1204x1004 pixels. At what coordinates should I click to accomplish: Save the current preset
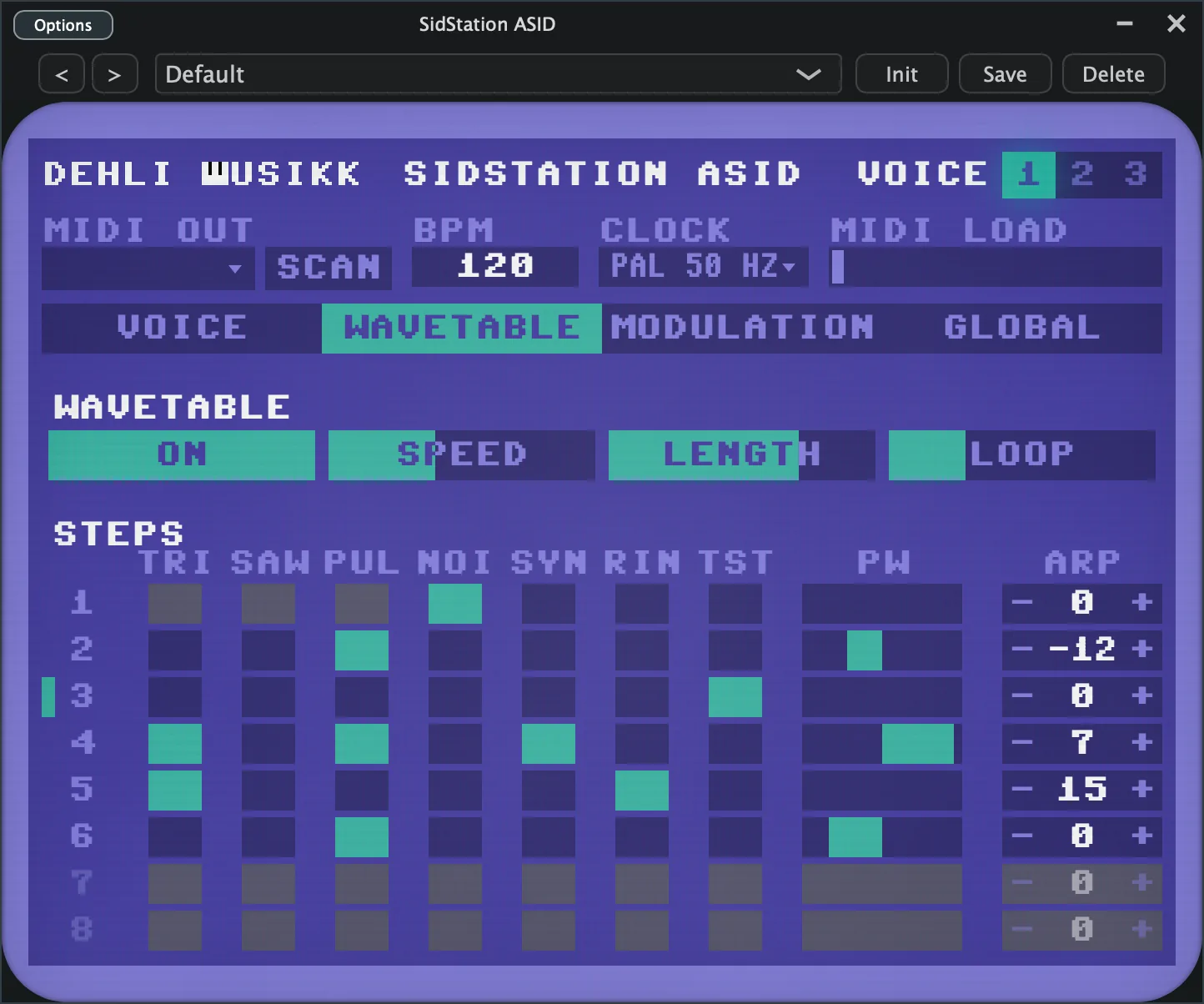[x=1005, y=74]
